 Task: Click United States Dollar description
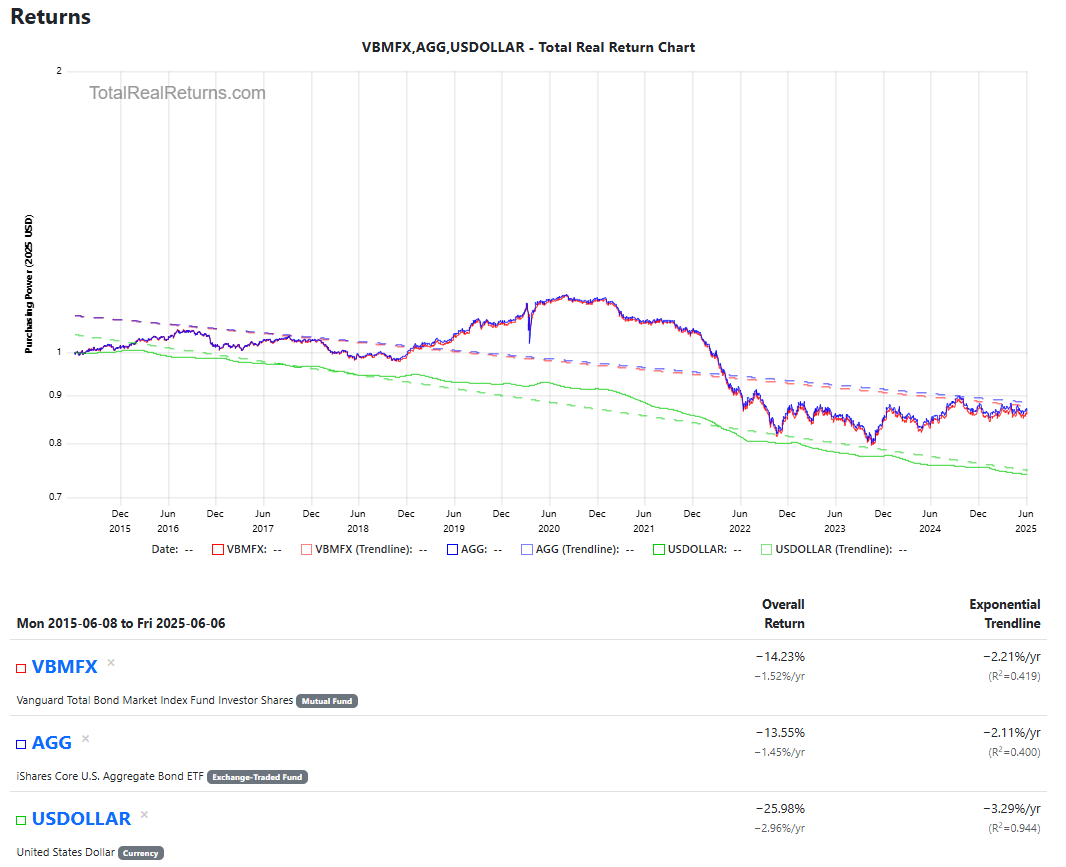click(66, 853)
